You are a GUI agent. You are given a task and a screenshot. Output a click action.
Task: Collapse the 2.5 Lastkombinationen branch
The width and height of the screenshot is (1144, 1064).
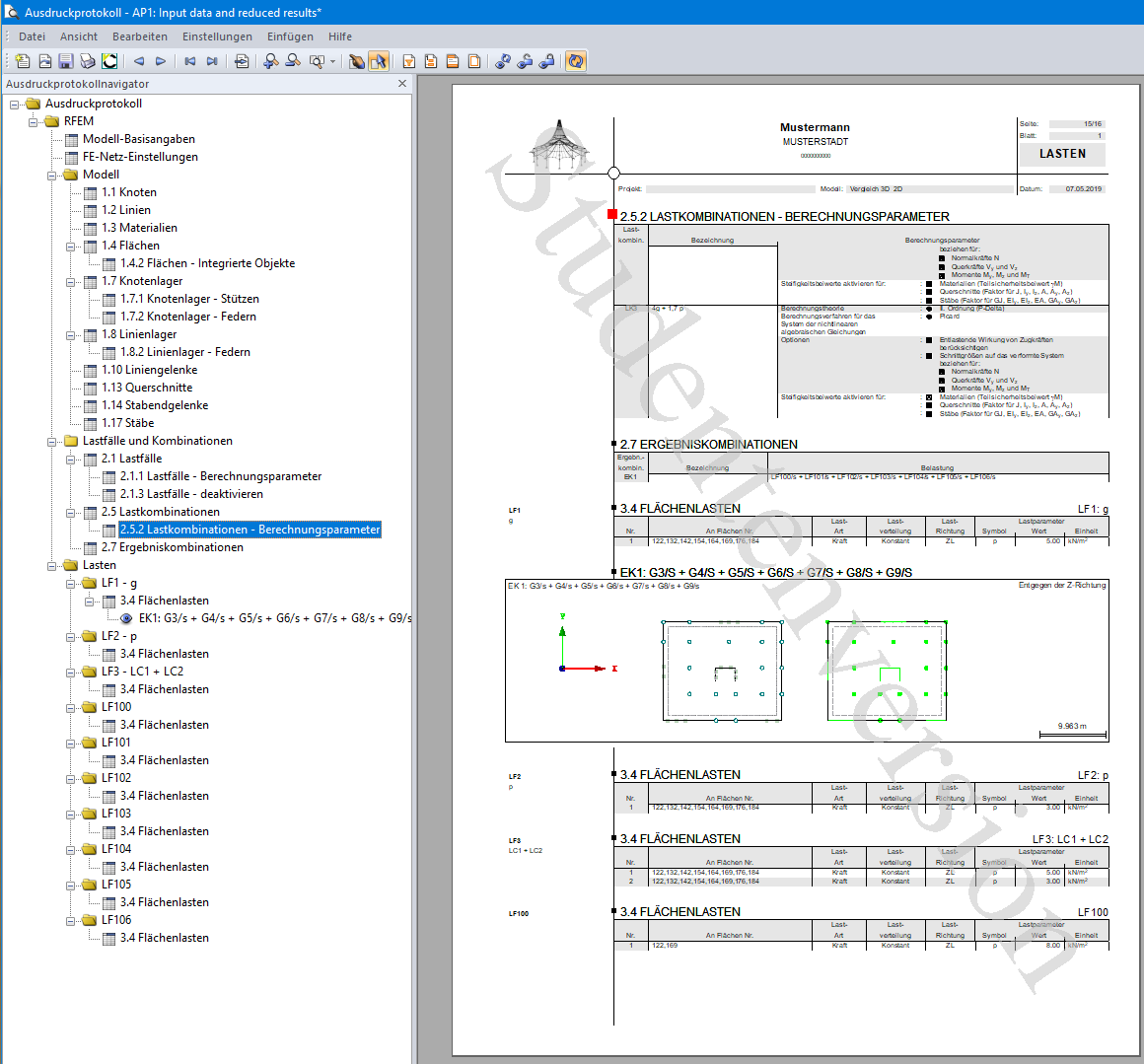[71, 514]
